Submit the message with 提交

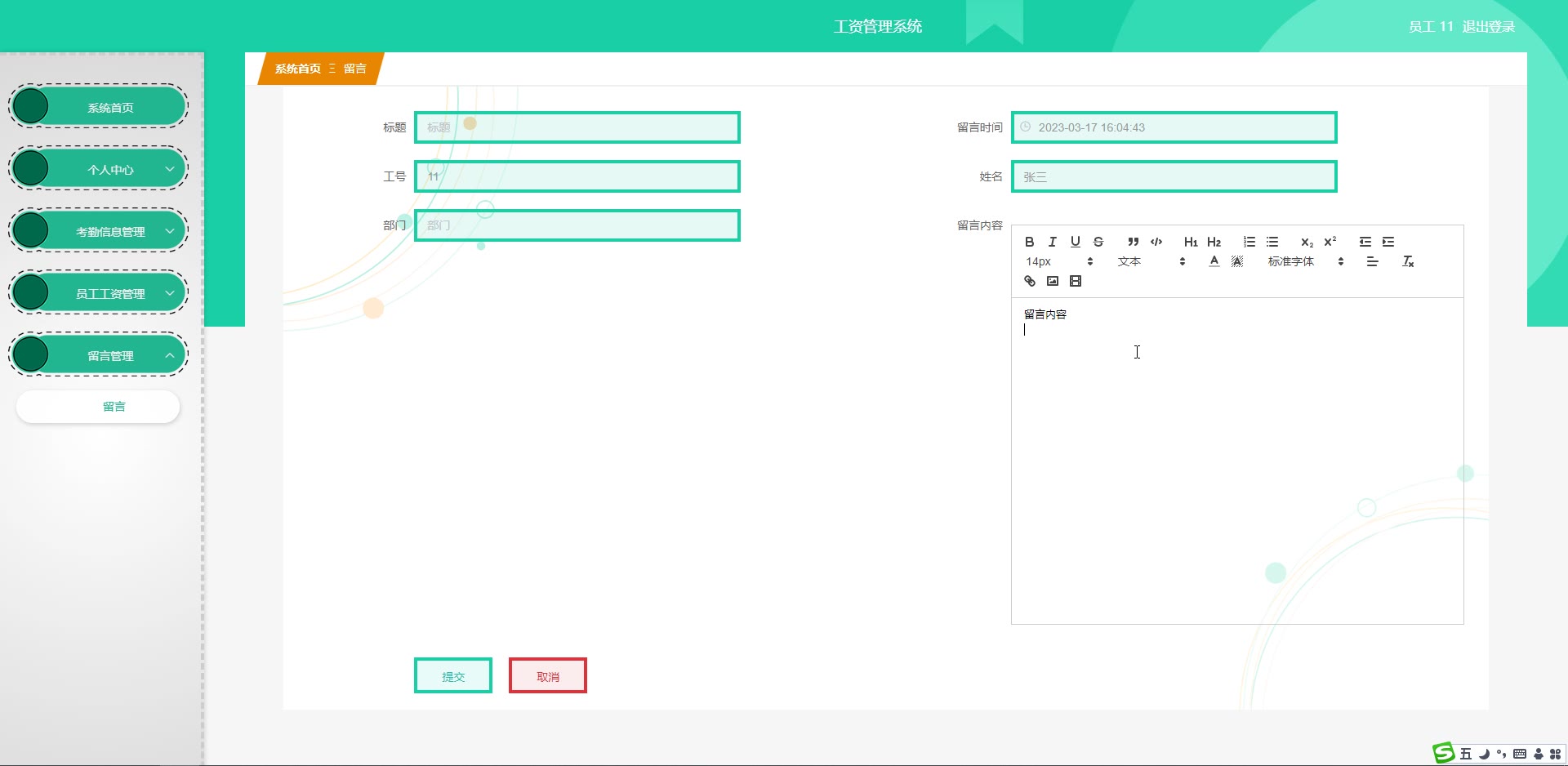click(x=452, y=675)
